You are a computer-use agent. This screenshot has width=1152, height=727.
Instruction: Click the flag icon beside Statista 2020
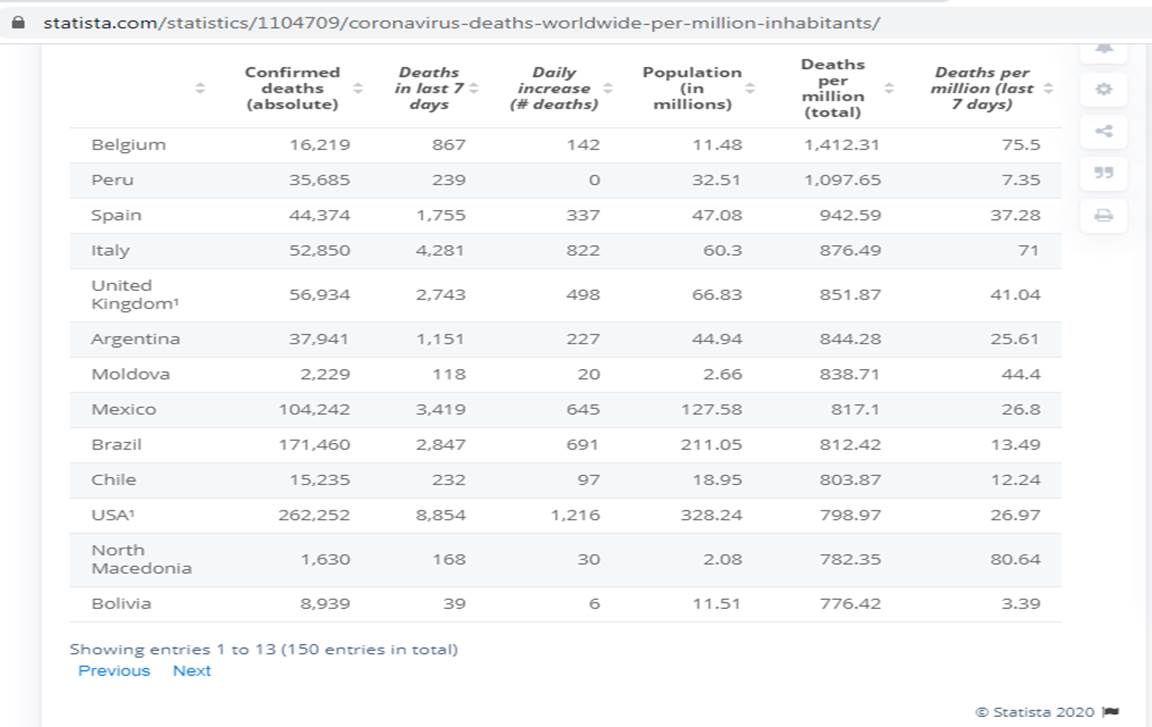coord(1110,712)
